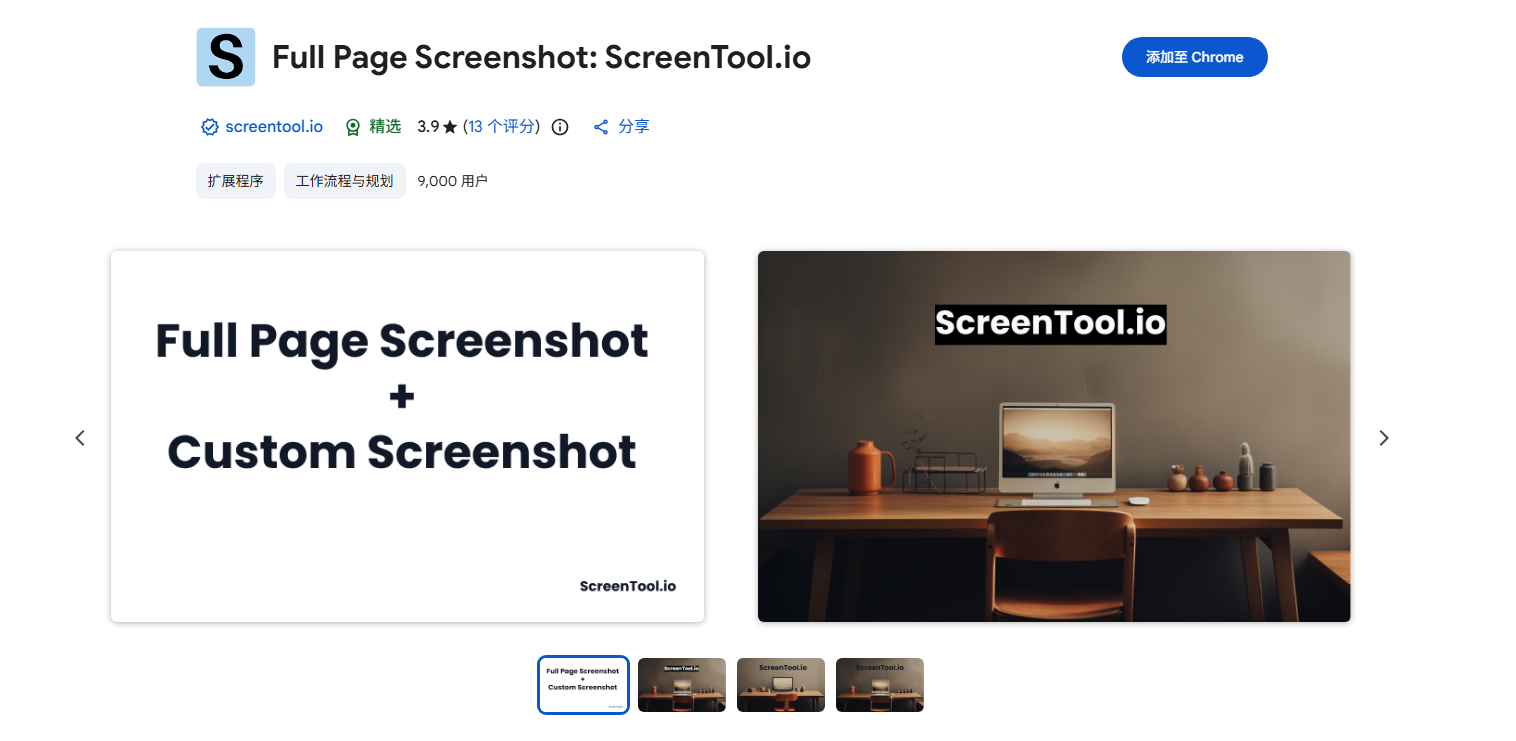Click the 分享 share button
The height and width of the screenshot is (741, 1516).
621,127
